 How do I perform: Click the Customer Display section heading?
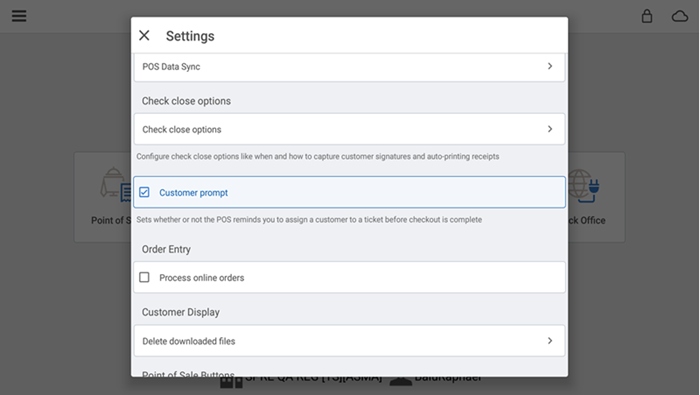[181, 312]
